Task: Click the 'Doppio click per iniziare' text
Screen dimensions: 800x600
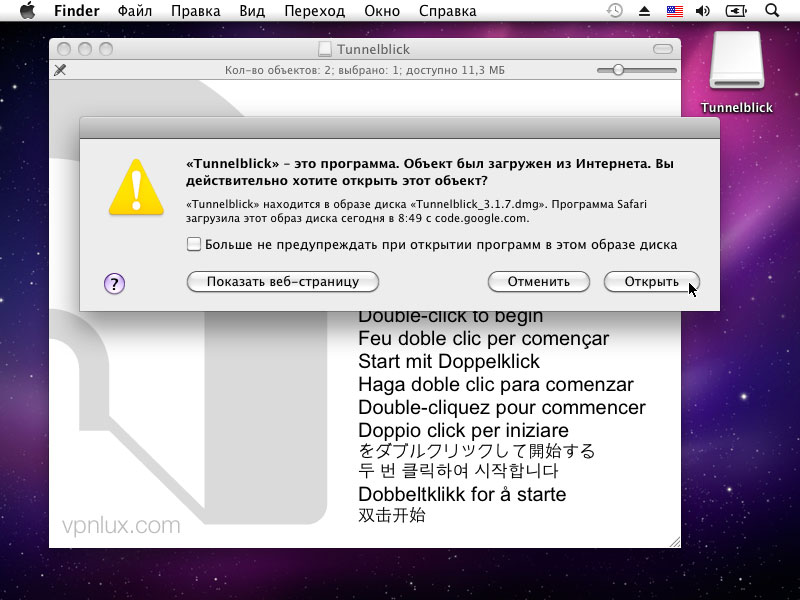Action: 463,430
